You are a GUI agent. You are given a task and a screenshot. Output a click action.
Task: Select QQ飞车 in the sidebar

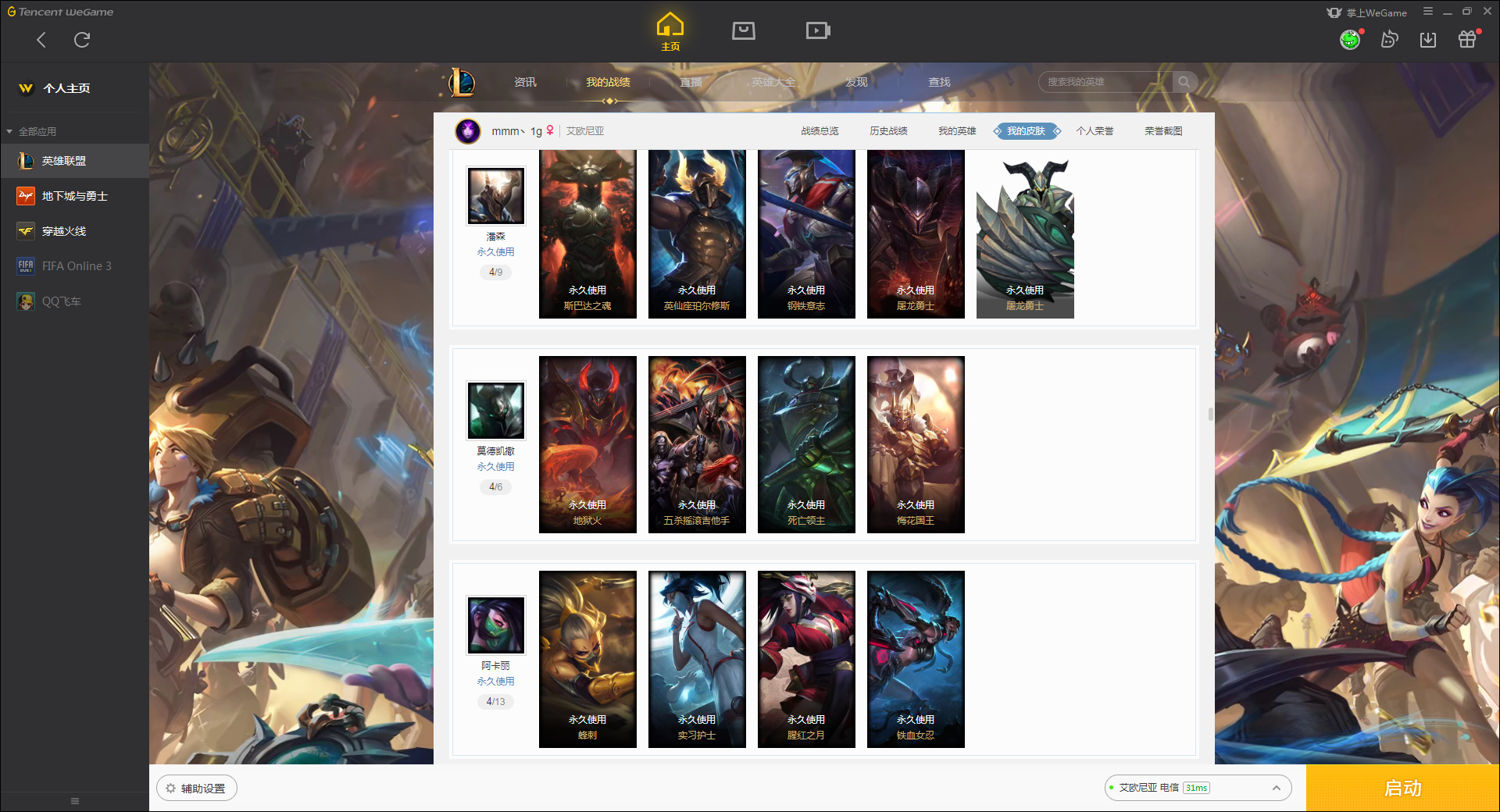point(74,301)
